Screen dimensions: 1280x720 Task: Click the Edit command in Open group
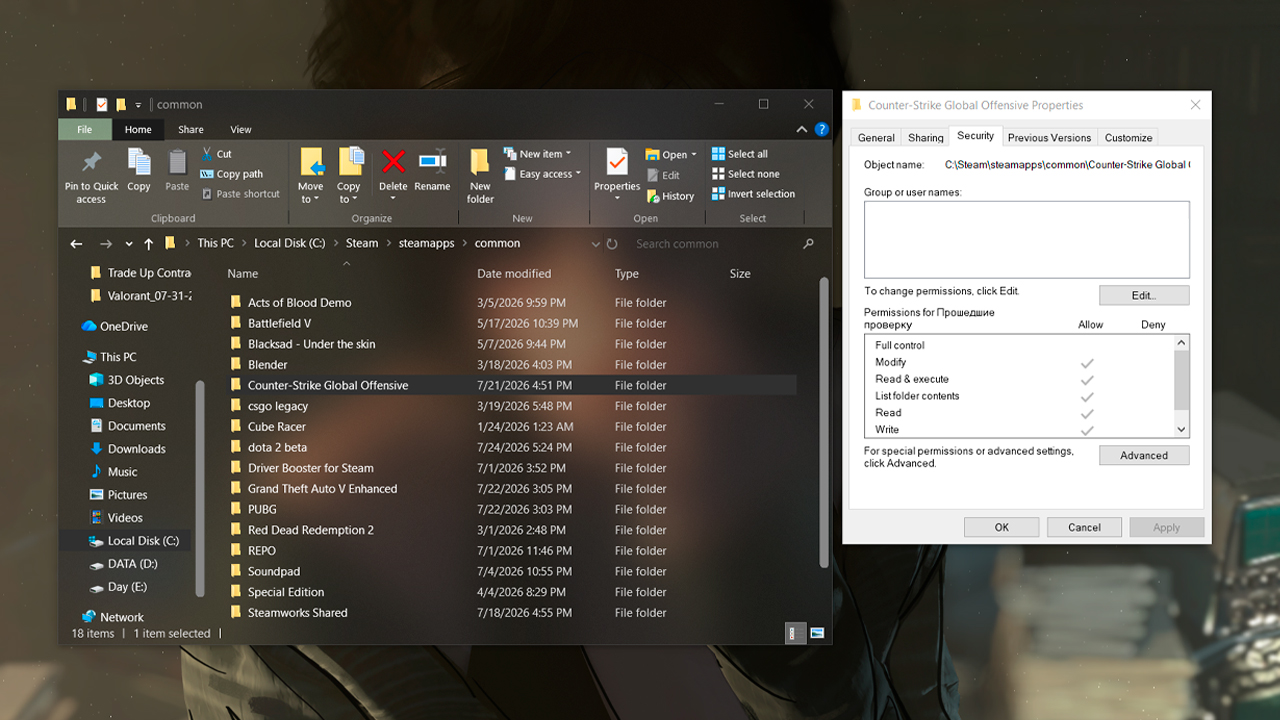point(663,175)
